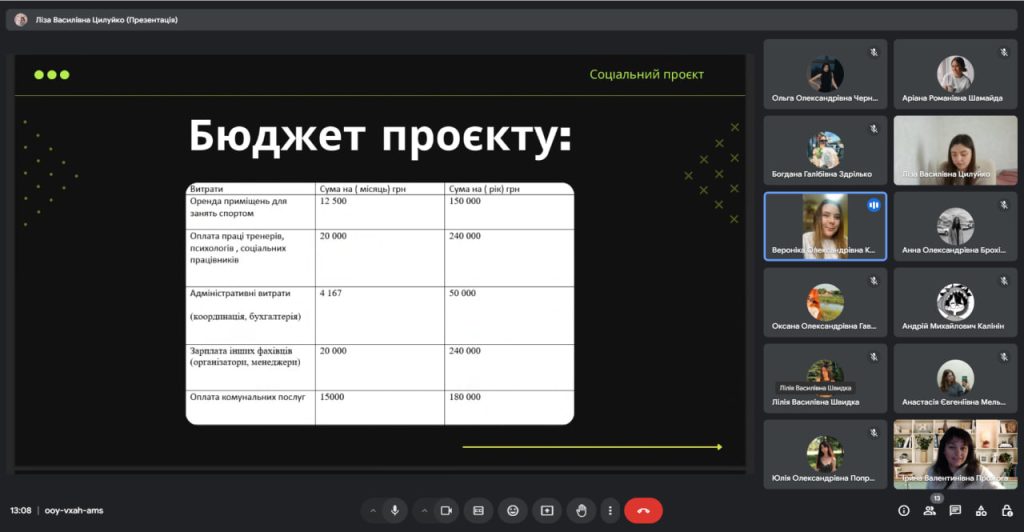Open host controls lock icon
This screenshot has width=1024, height=532.
click(x=1005, y=510)
